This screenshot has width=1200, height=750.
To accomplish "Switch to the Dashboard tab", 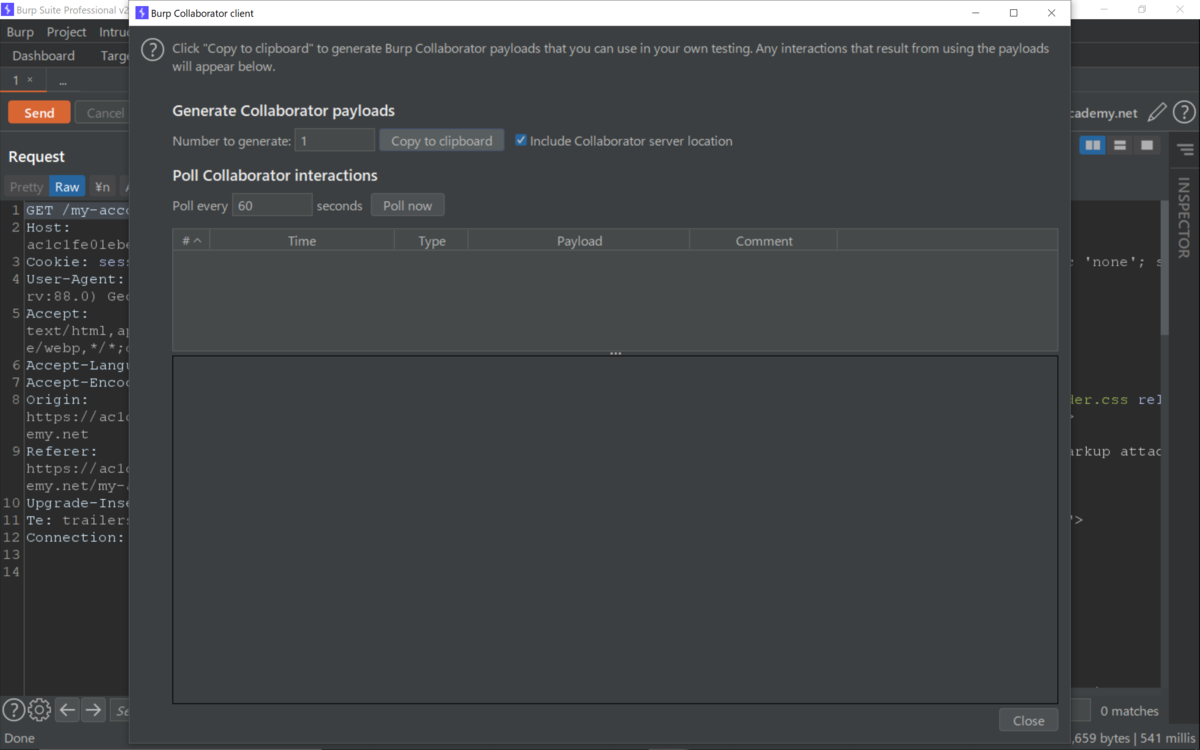I will click(x=44, y=56).
